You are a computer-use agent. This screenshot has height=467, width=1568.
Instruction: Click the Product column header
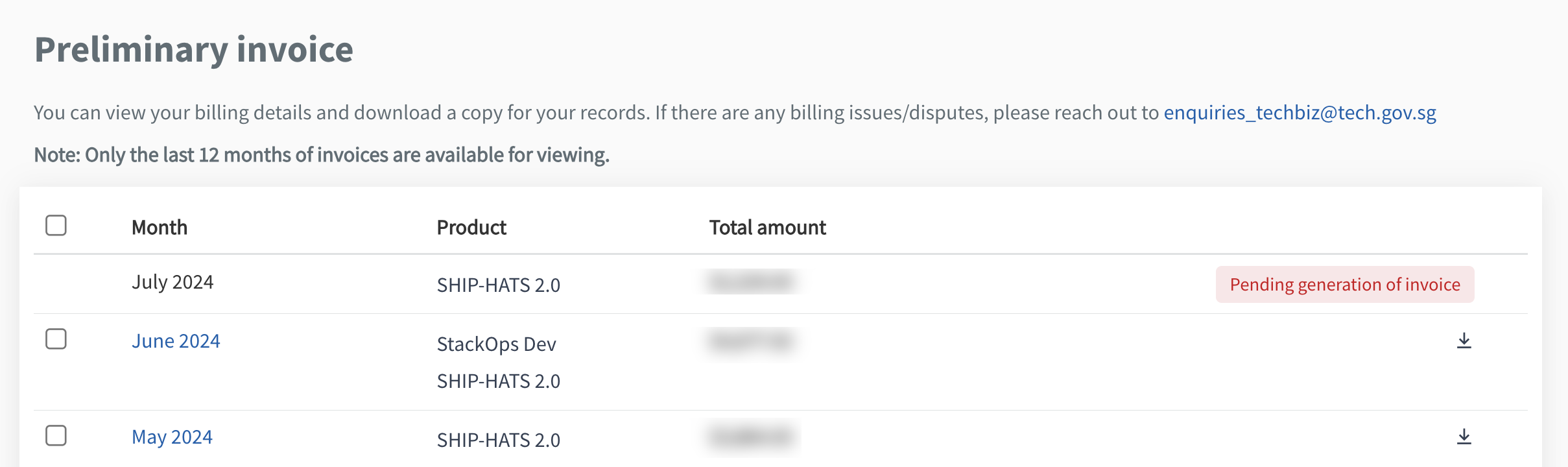point(471,227)
